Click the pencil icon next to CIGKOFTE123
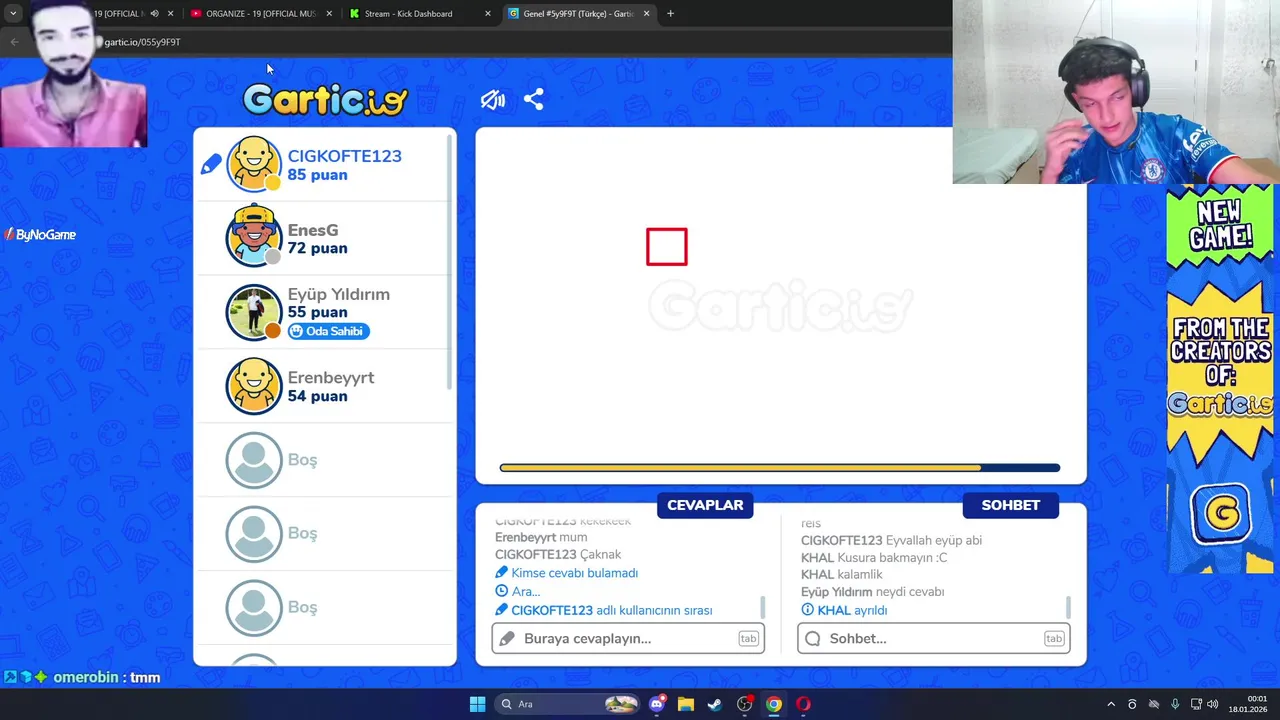 pos(211,164)
